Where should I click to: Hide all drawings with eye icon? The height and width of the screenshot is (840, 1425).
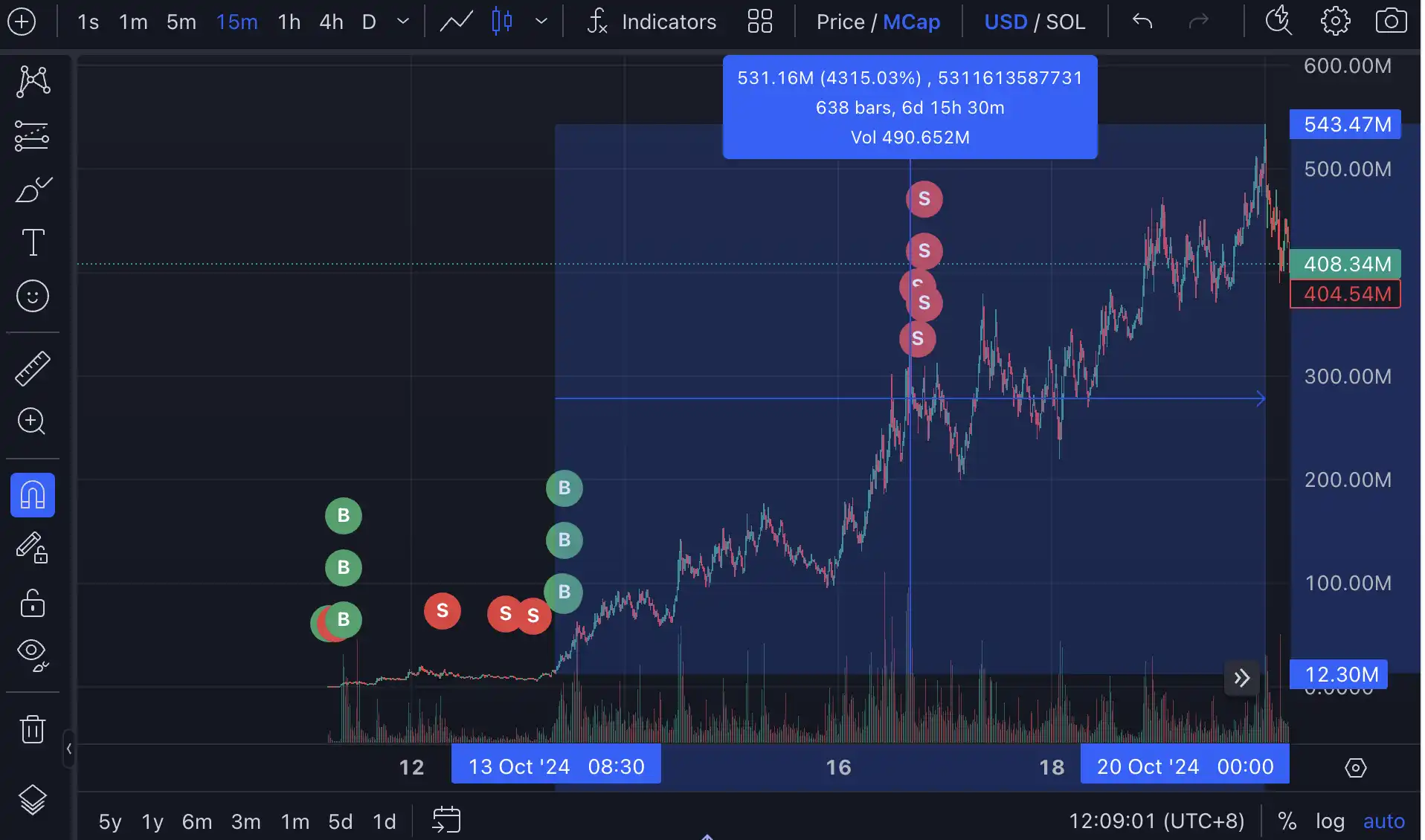point(33,654)
